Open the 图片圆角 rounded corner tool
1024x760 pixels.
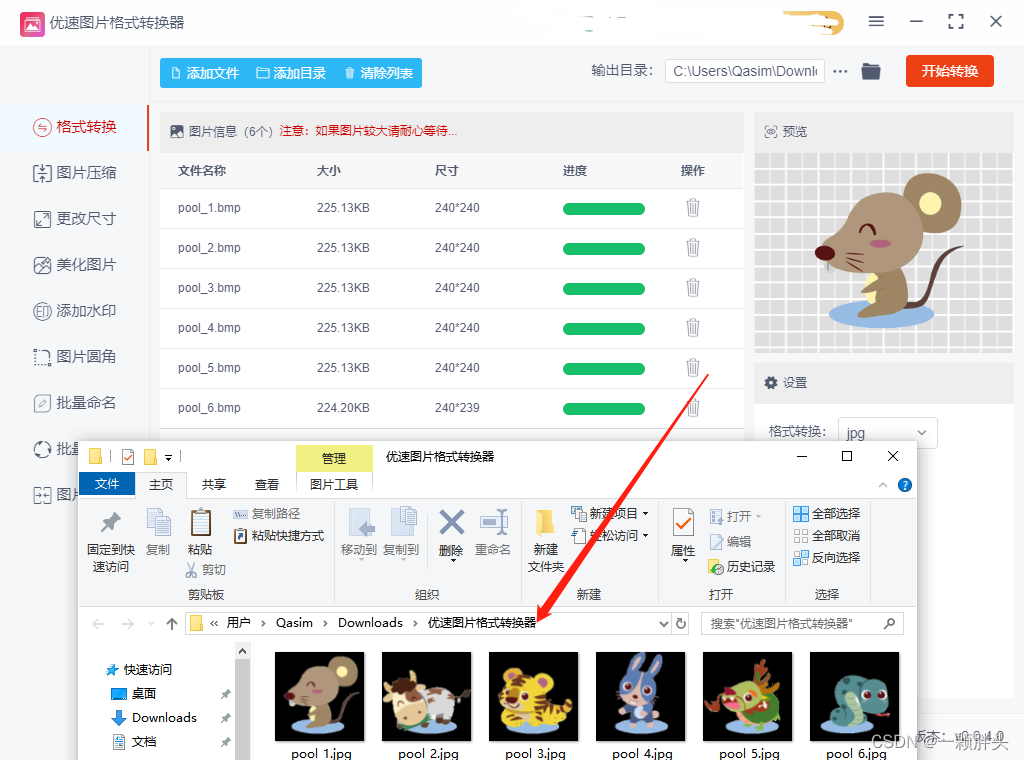point(75,357)
